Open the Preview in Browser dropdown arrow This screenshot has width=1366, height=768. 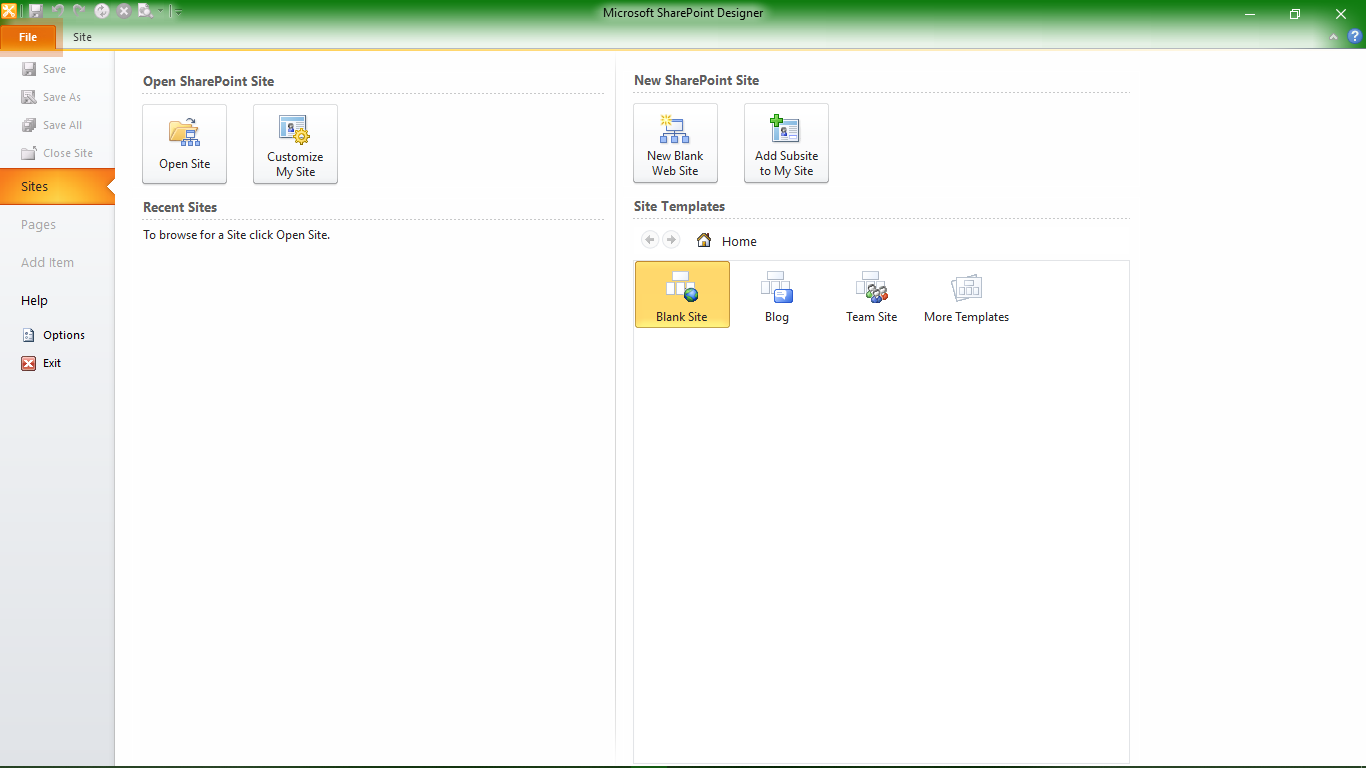(160, 12)
